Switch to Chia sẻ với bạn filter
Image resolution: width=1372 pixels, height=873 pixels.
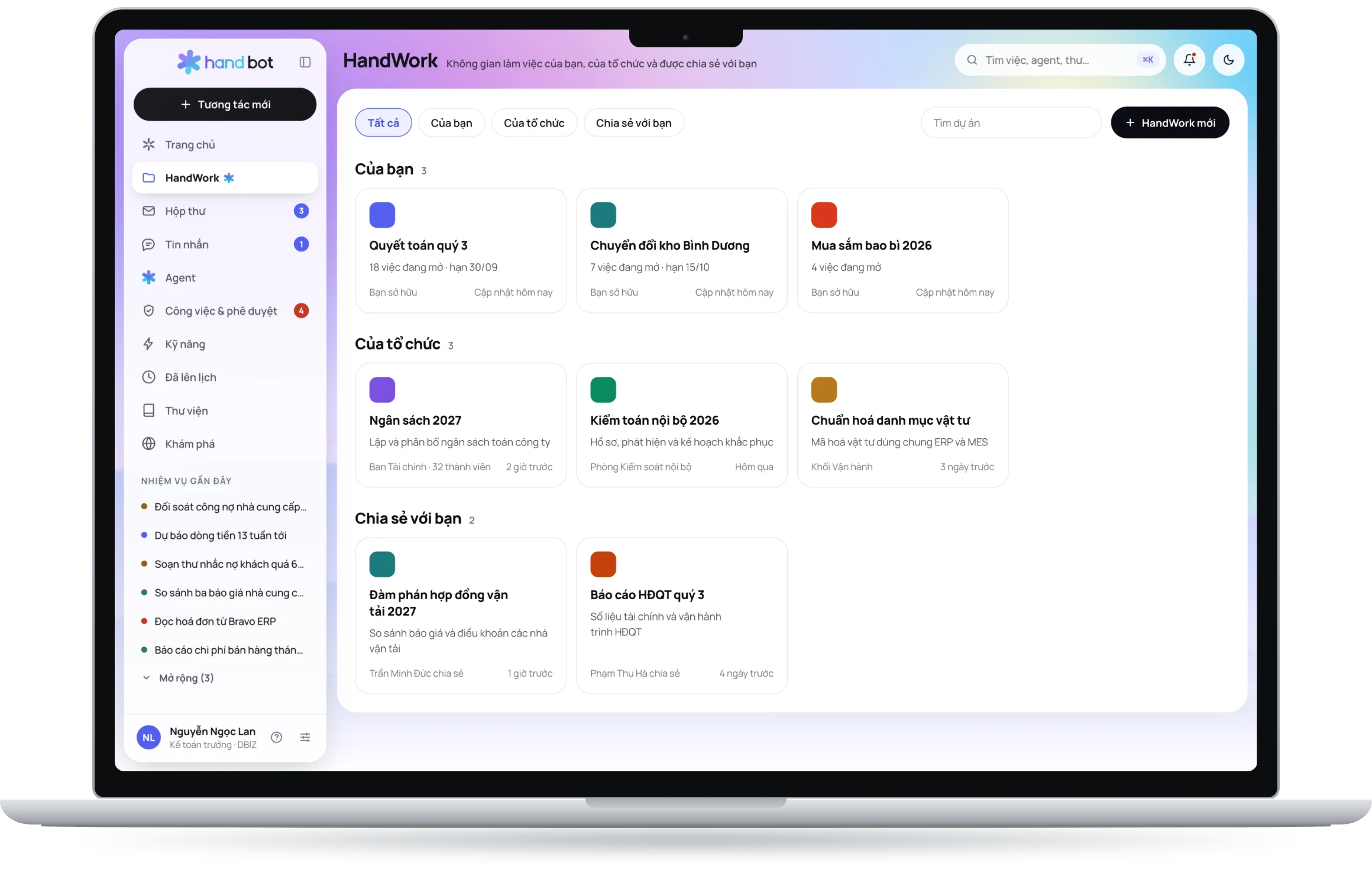pos(633,122)
